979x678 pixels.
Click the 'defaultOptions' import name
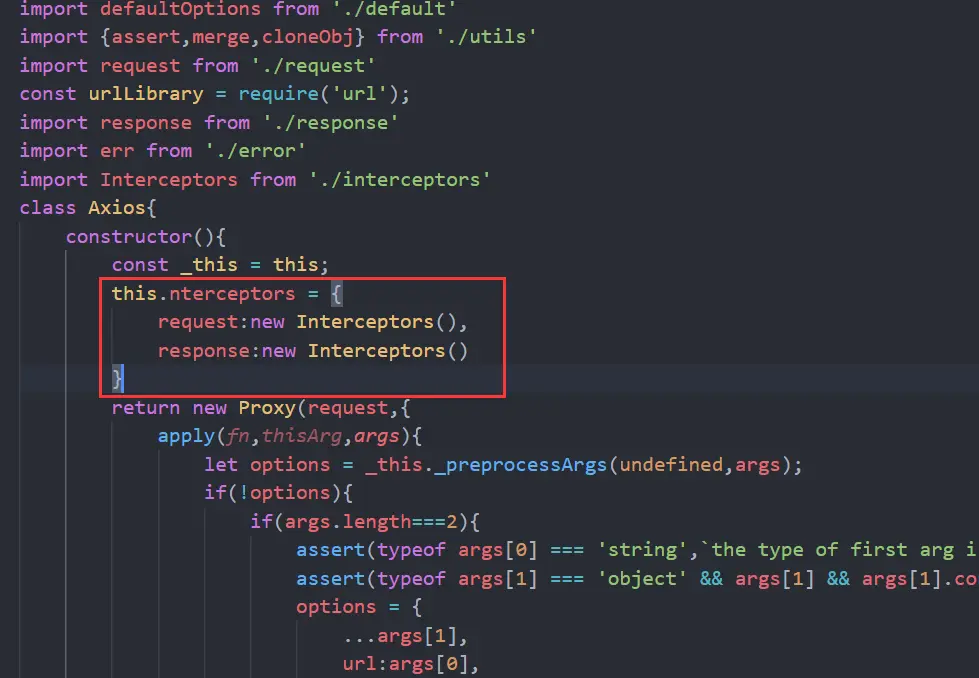[180, 9]
